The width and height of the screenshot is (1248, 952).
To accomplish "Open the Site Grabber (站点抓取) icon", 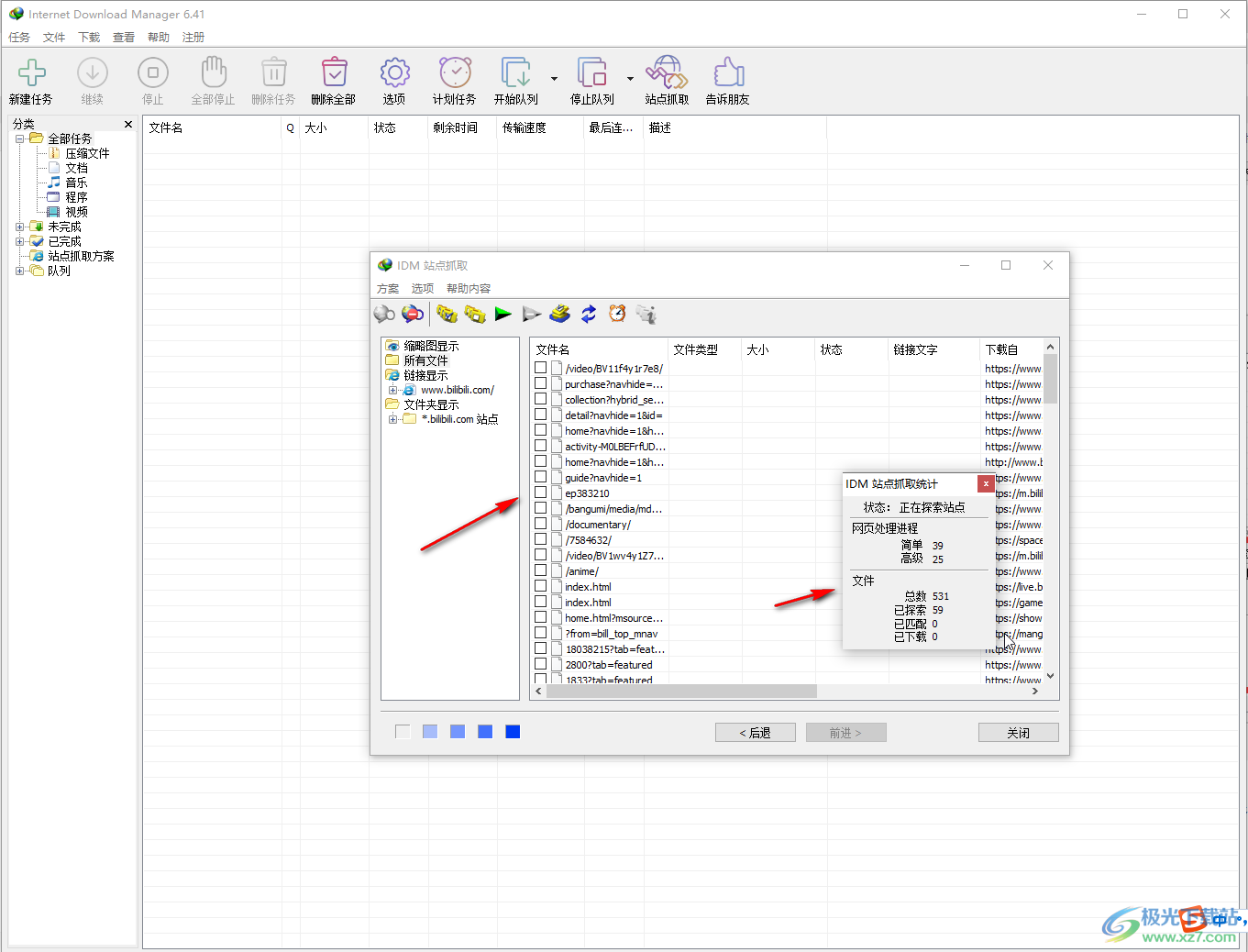I will (x=667, y=72).
